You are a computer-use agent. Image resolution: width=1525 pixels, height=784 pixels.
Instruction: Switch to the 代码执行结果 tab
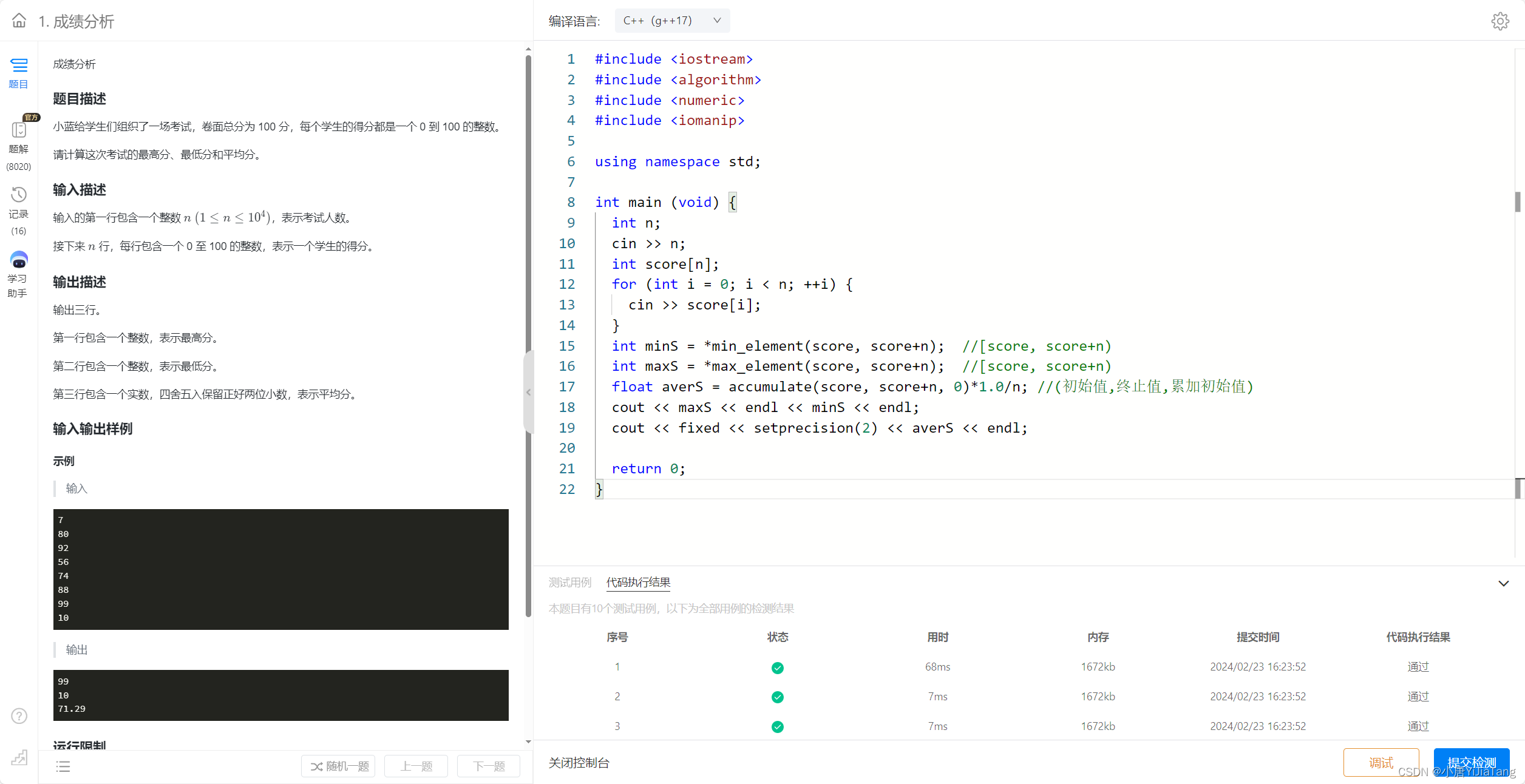tap(638, 583)
